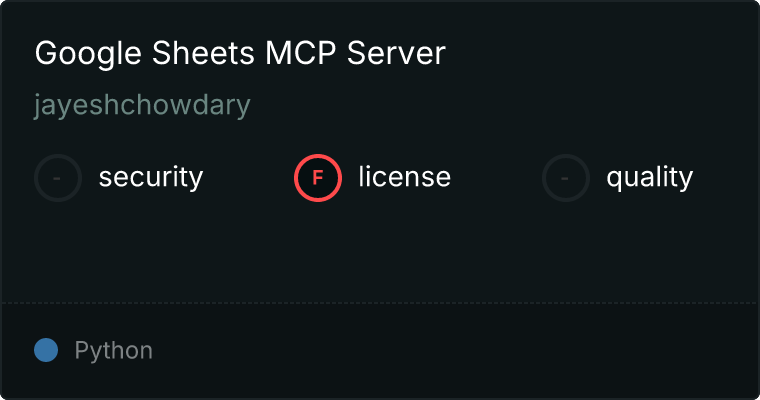Click the empty card area below the badges
Viewport: 760px width, 400px height.
[380, 252]
